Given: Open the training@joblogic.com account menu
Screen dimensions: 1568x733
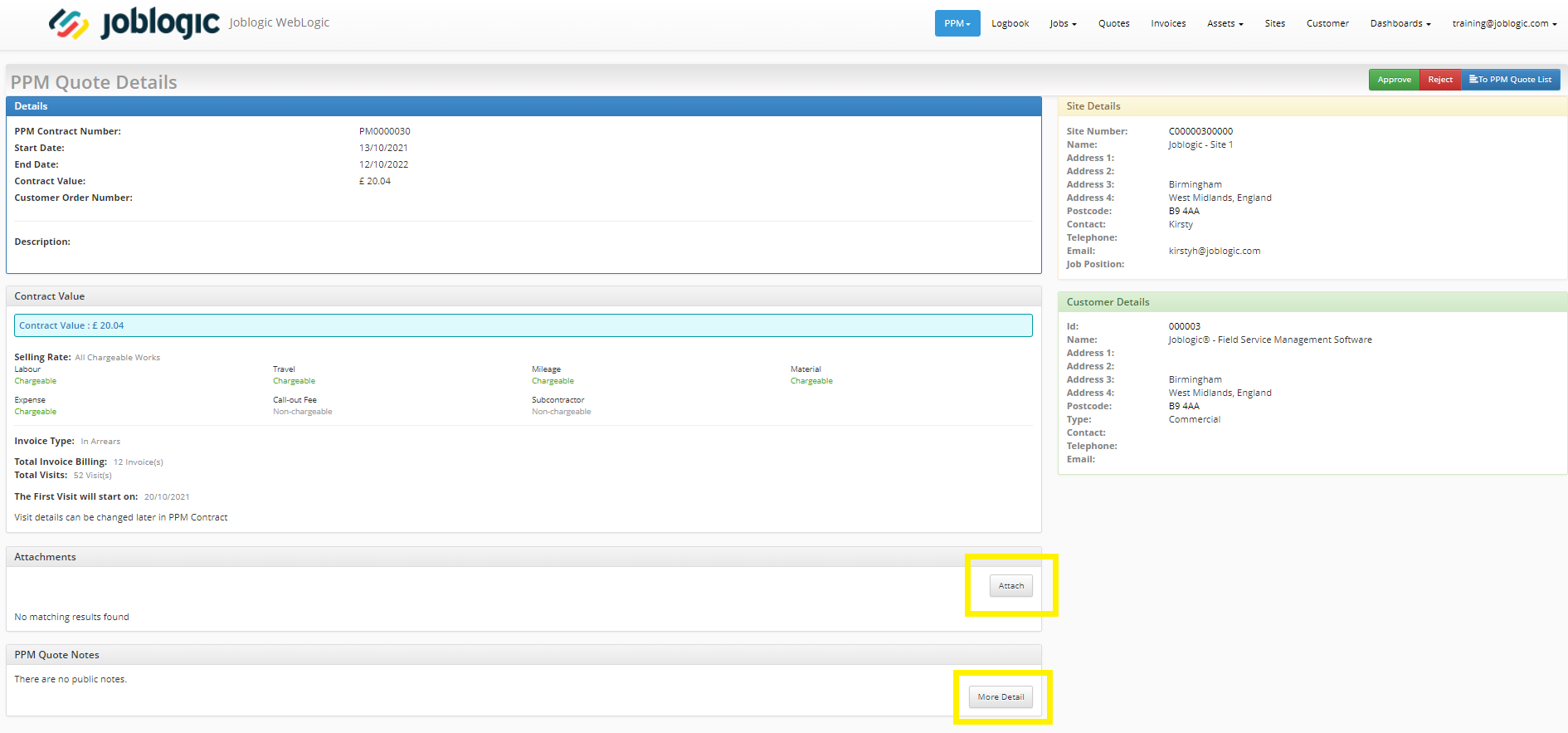Looking at the screenshot, I should (1504, 23).
